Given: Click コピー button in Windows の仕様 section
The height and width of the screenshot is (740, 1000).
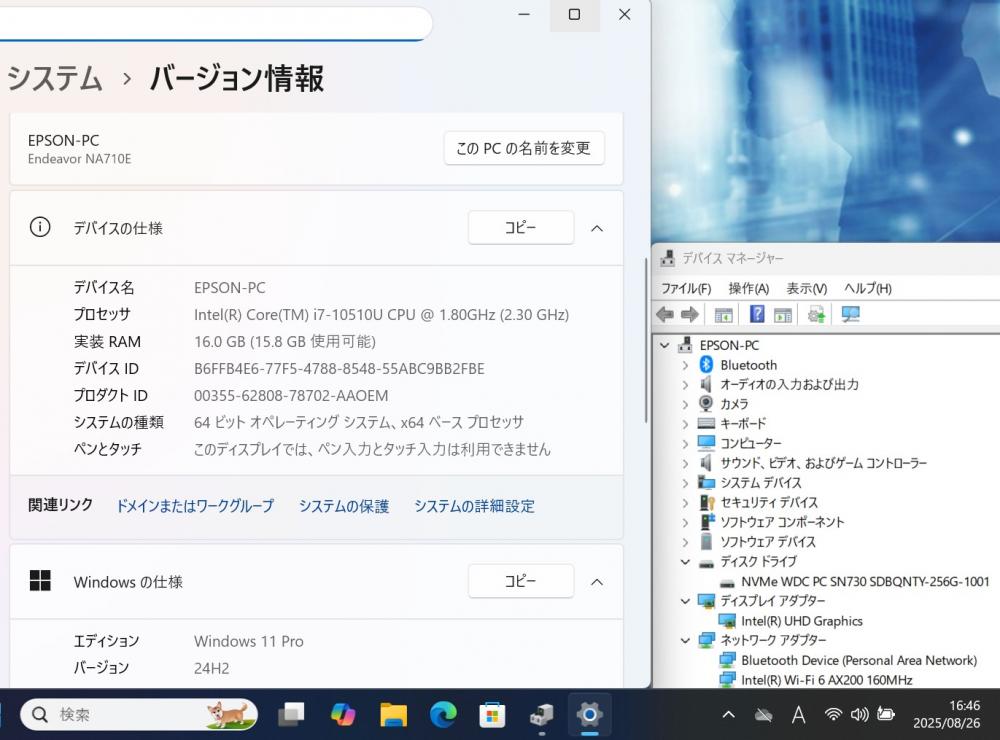Looking at the screenshot, I should (521, 581).
